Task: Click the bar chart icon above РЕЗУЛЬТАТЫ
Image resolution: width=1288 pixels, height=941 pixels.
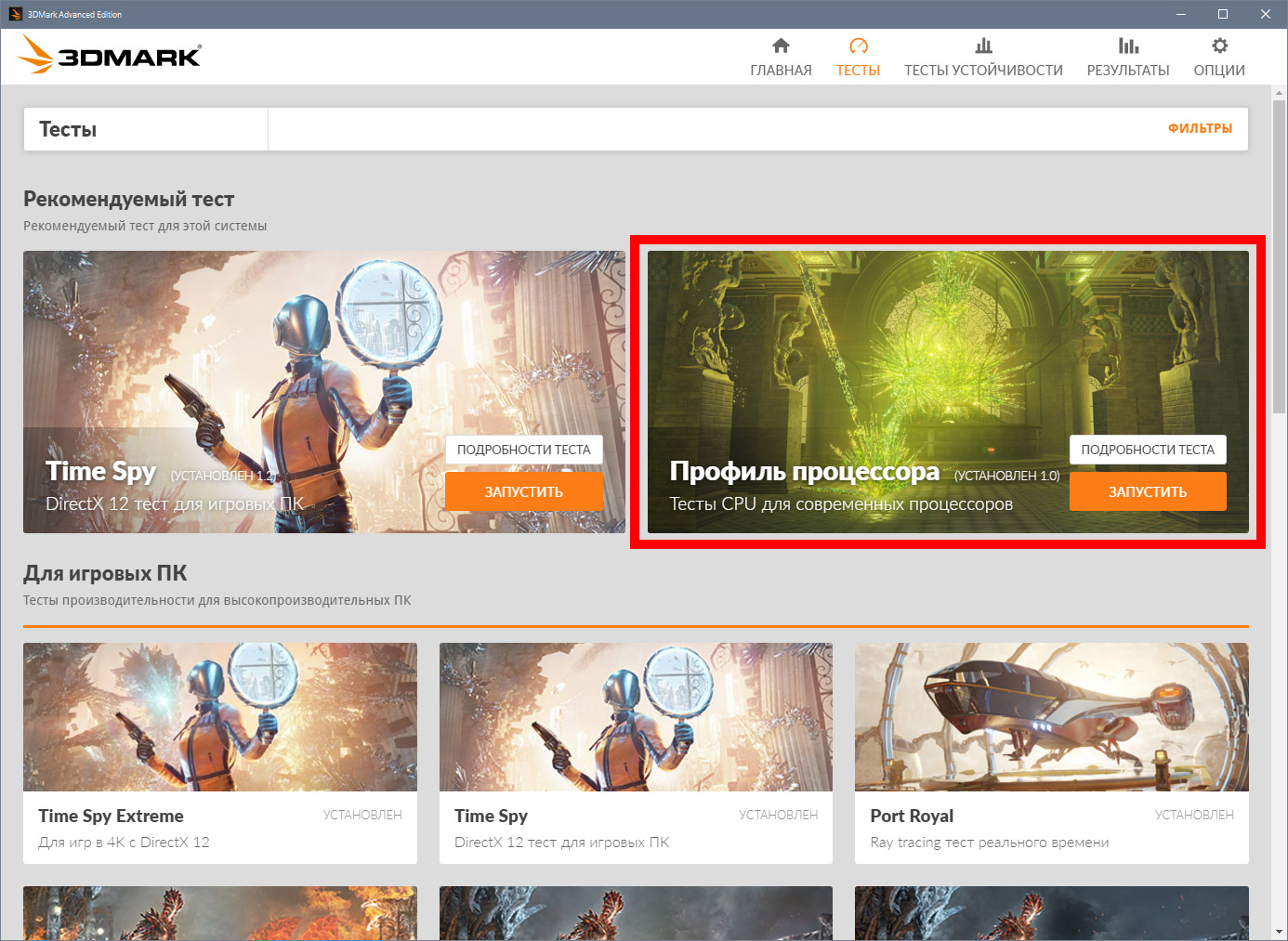Action: (x=1128, y=46)
